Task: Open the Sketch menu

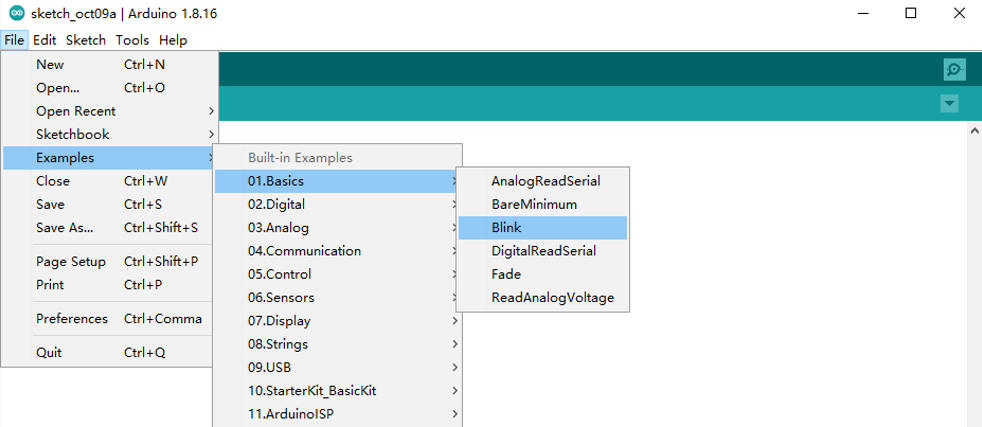Action: (x=86, y=40)
